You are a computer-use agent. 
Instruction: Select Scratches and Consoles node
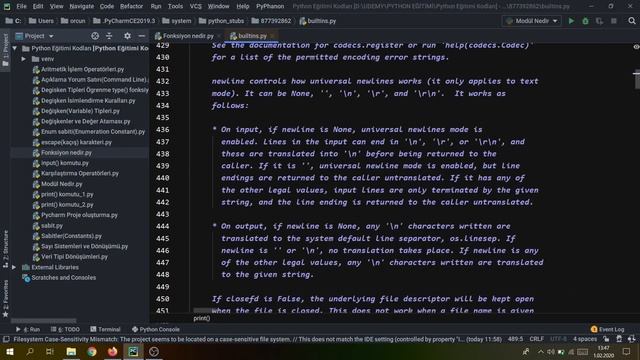[x=63, y=278]
